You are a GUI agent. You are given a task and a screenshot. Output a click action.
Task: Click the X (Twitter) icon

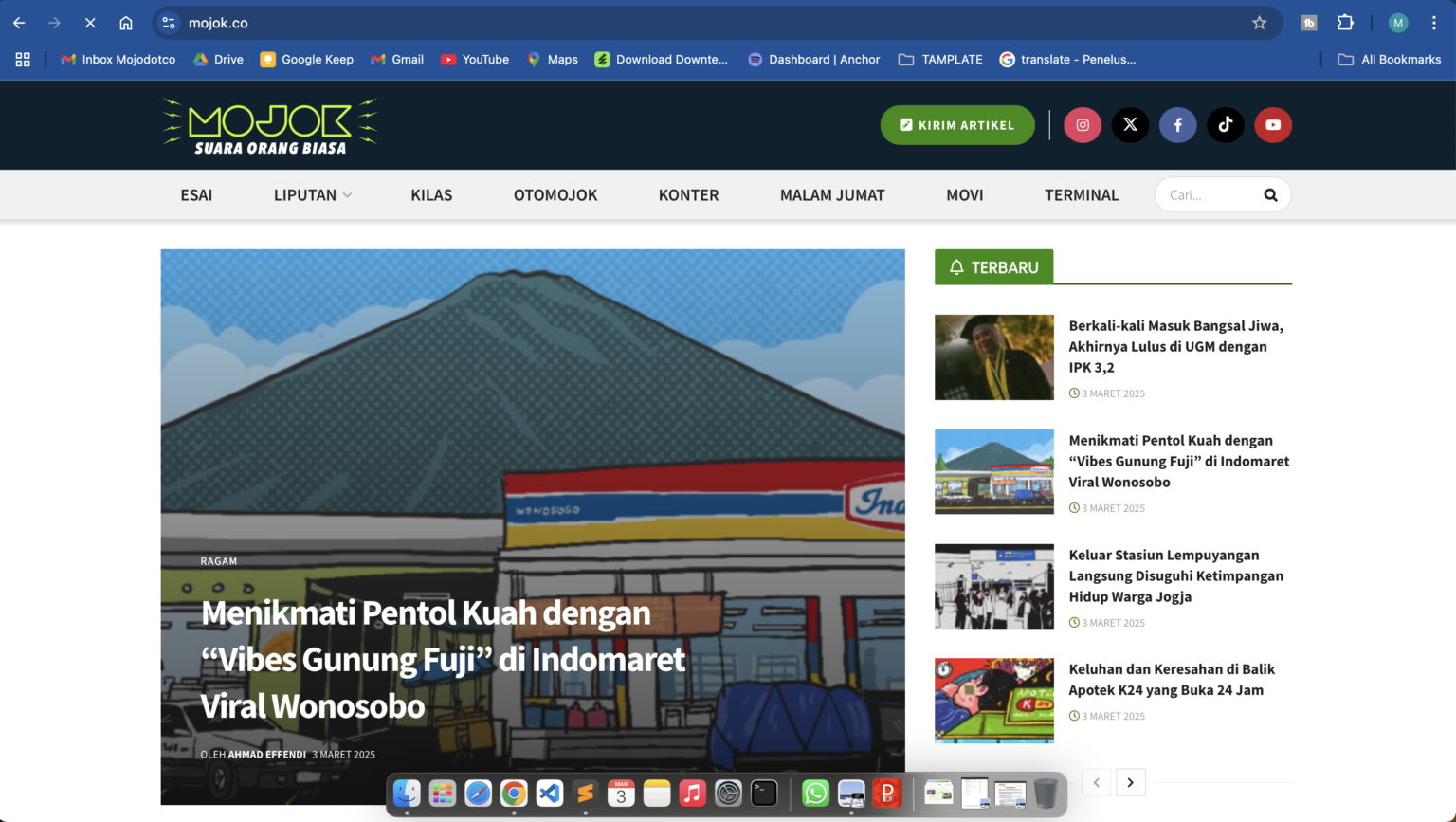1130,124
